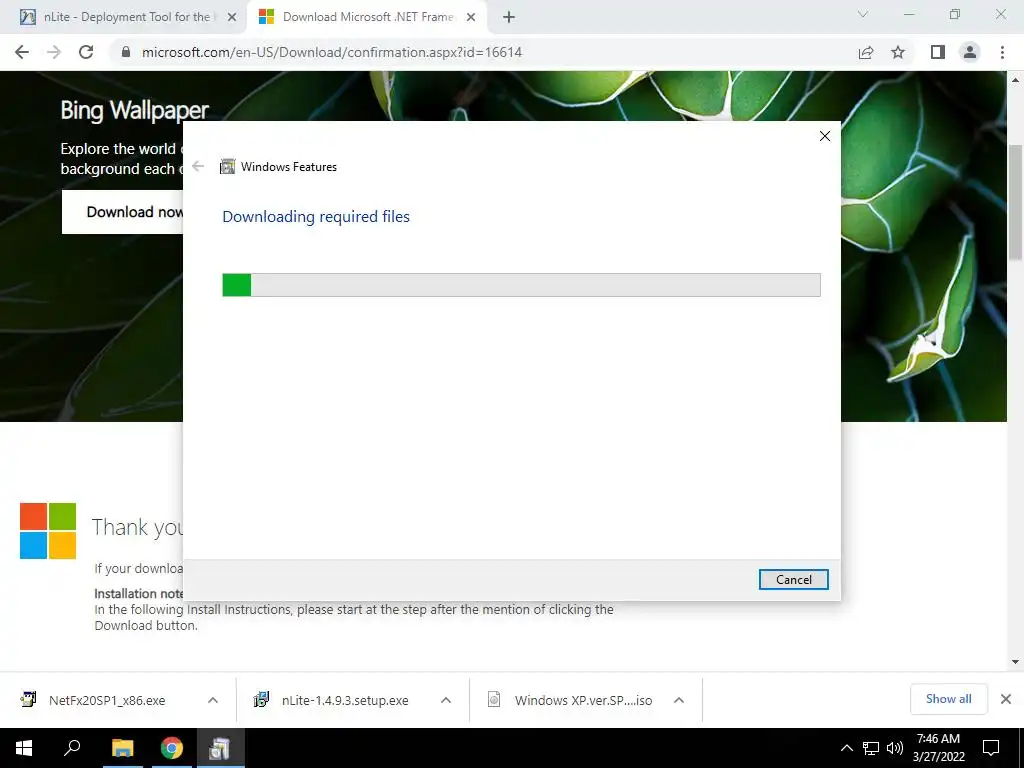Show hidden system tray icons
Image resolution: width=1024 pixels, height=768 pixels.
(846, 748)
